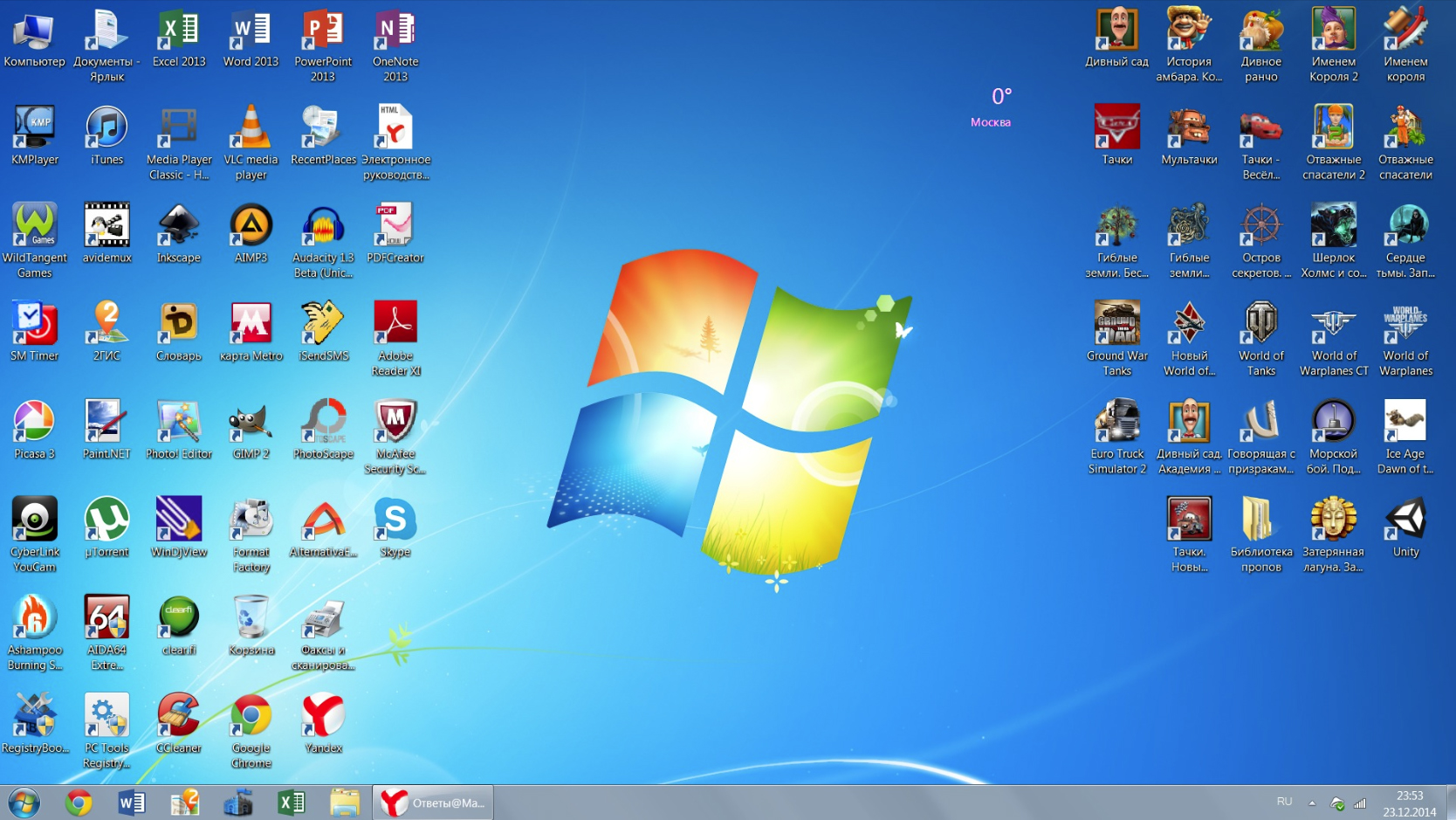Click the network signal tray icon
The height and width of the screenshot is (820, 1456).
(x=1360, y=803)
